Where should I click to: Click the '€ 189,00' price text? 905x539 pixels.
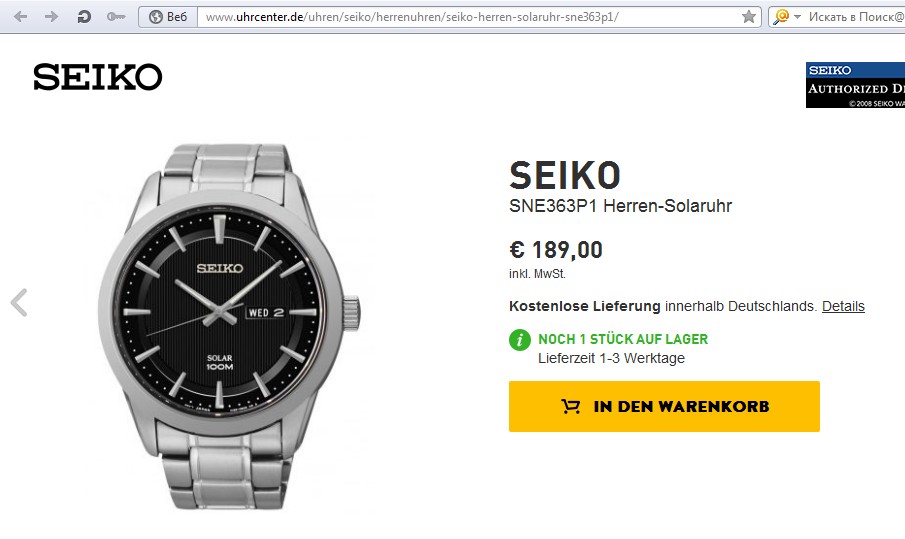pyautogui.click(x=556, y=250)
